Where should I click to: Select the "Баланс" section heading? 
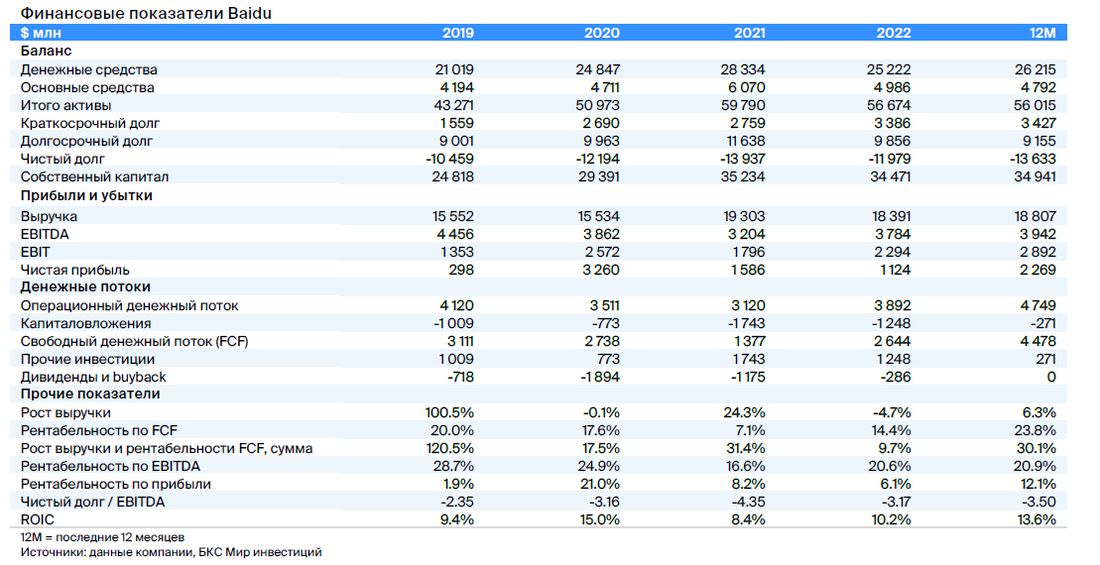[x=46, y=51]
